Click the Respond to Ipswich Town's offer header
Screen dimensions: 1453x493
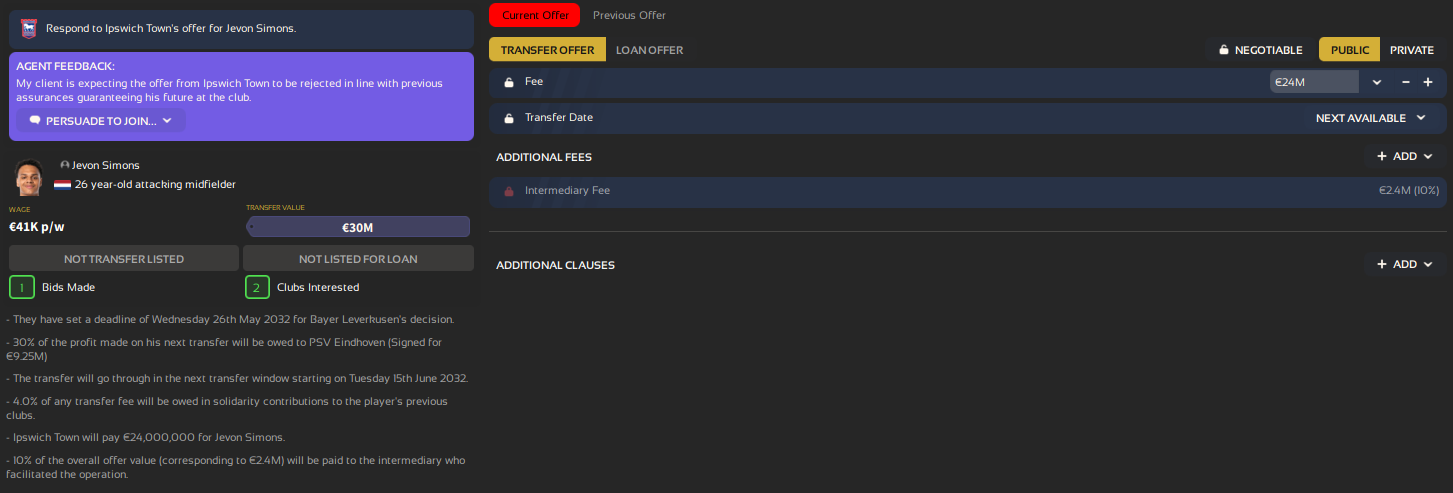[171, 28]
